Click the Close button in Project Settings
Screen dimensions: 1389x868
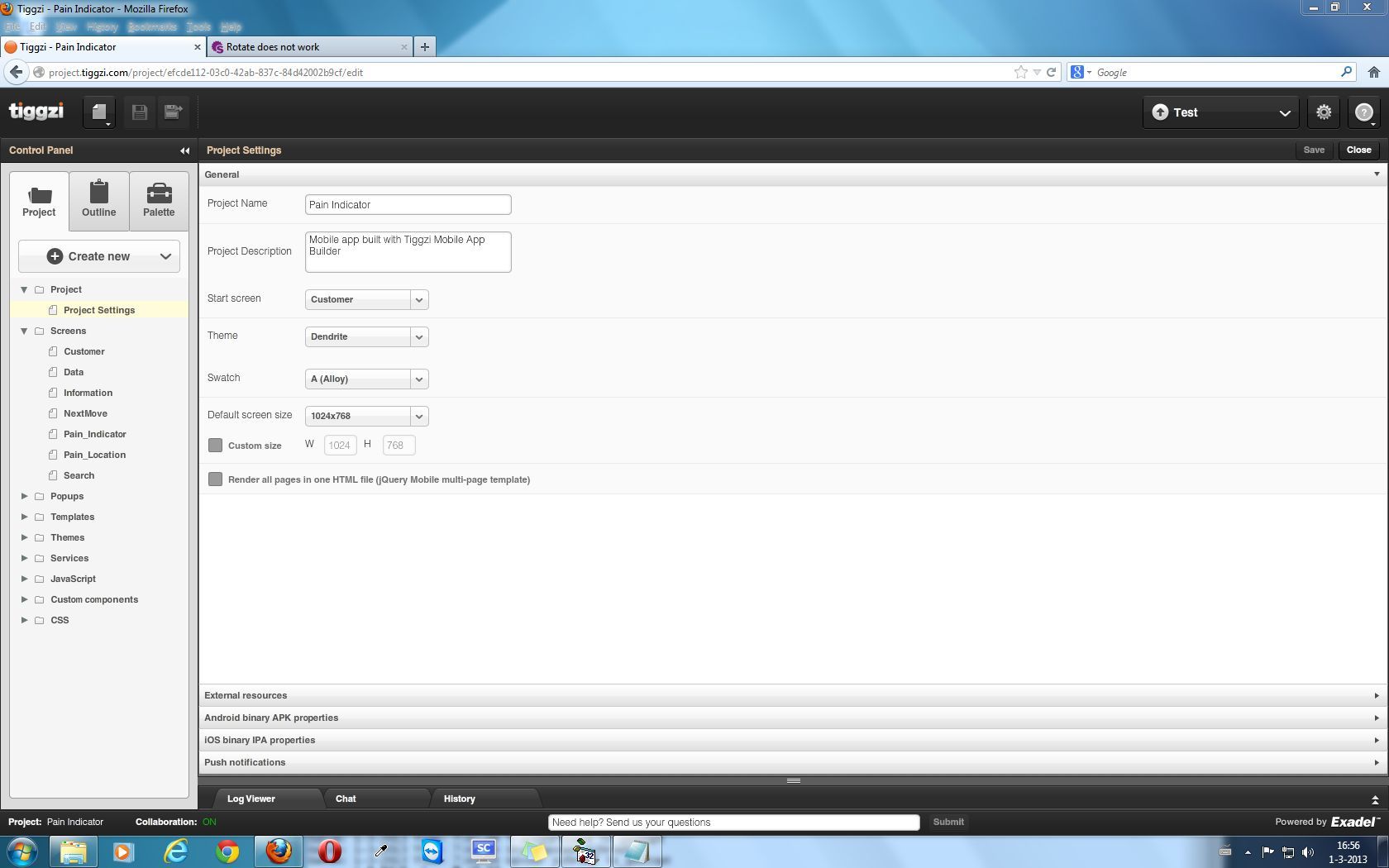click(1358, 150)
